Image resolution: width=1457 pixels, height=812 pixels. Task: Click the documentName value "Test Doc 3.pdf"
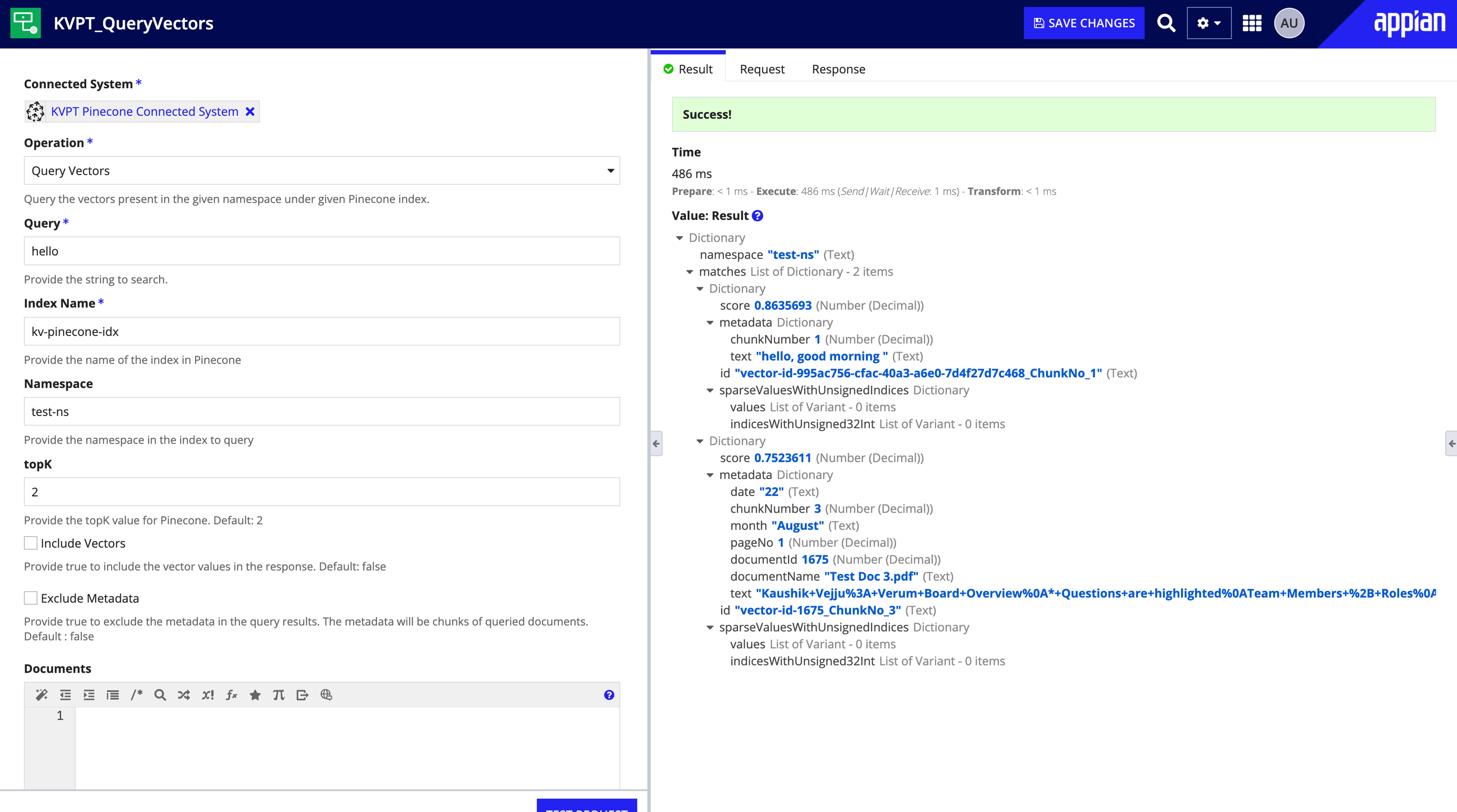(x=871, y=576)
